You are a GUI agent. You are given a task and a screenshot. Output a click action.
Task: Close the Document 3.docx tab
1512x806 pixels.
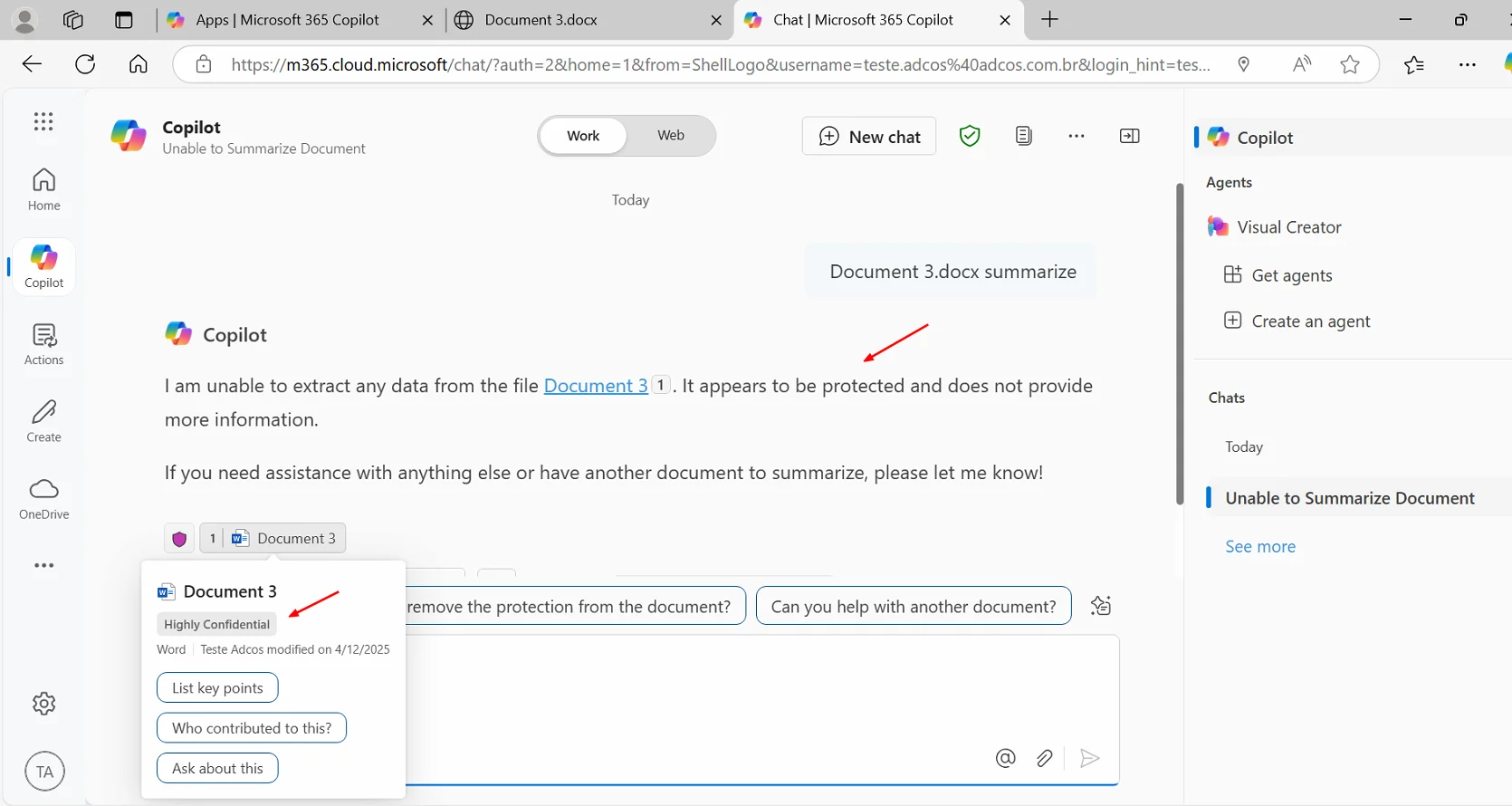click(716, 20)
